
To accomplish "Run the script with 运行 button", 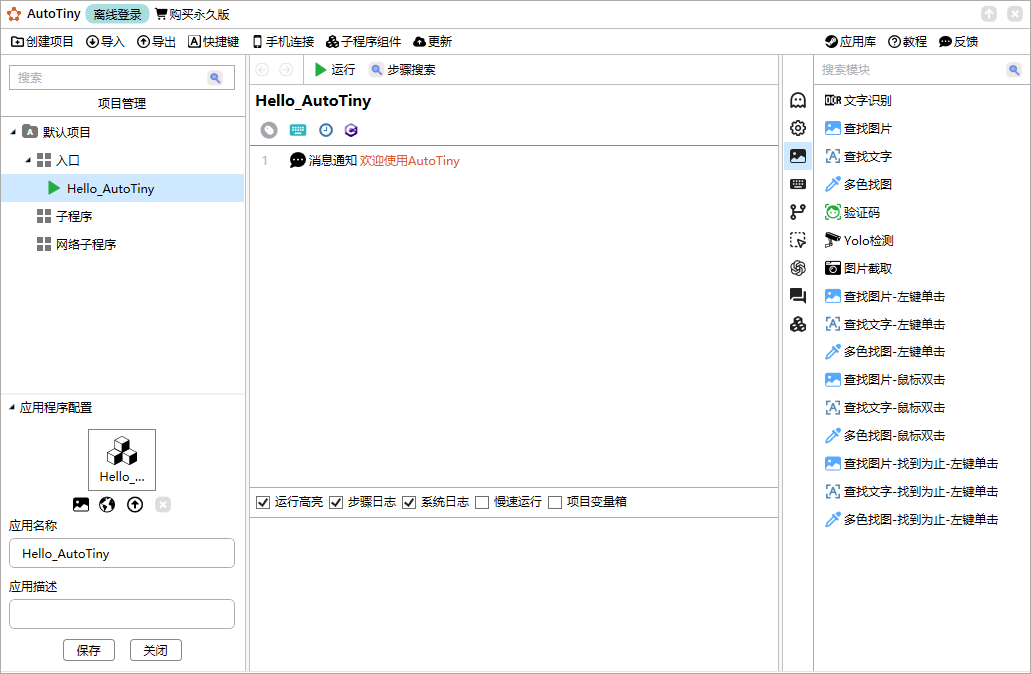I will click(335, 70).
